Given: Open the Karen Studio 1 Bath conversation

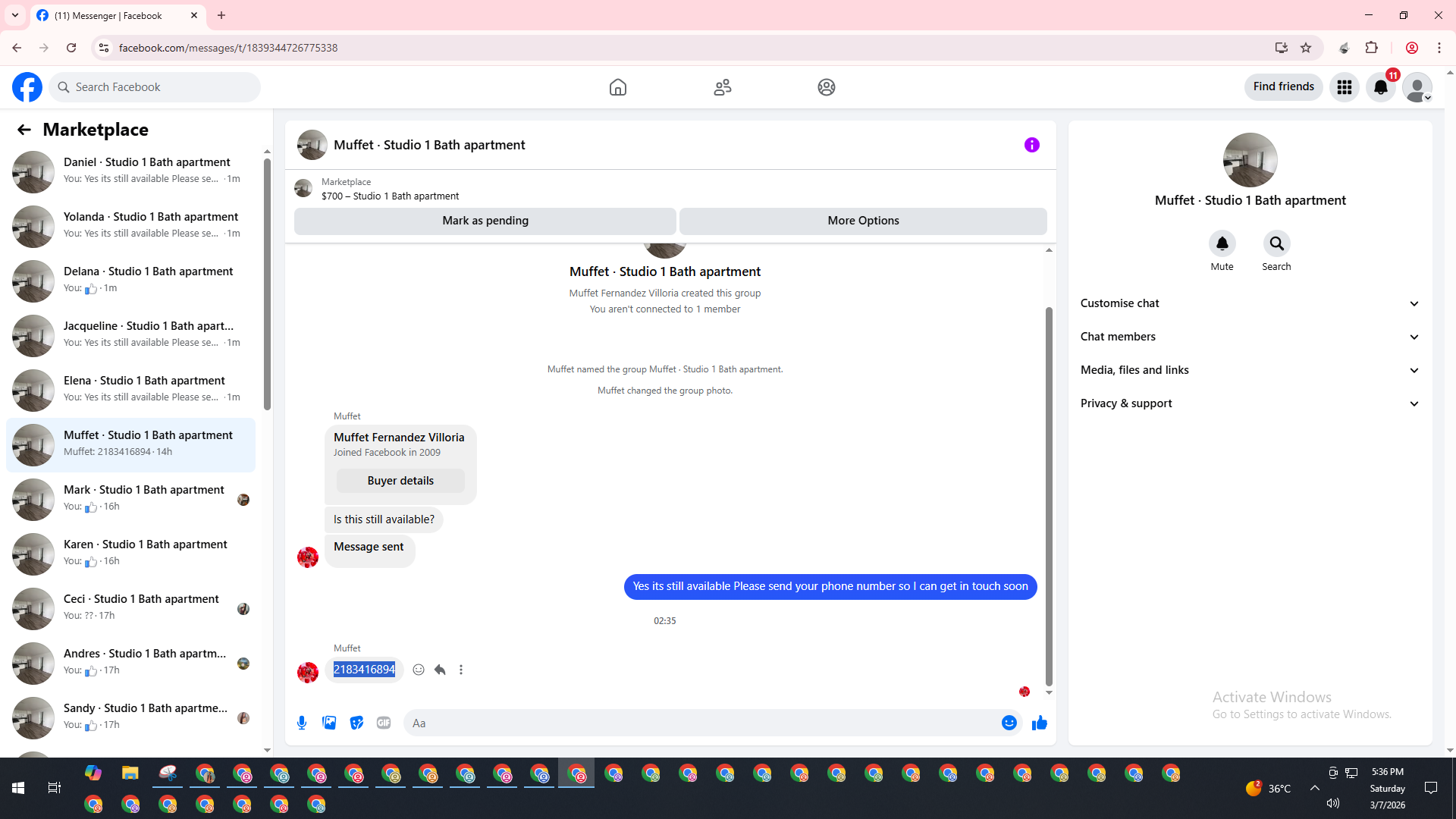Looking at the screenshot, I should (130, 554).
